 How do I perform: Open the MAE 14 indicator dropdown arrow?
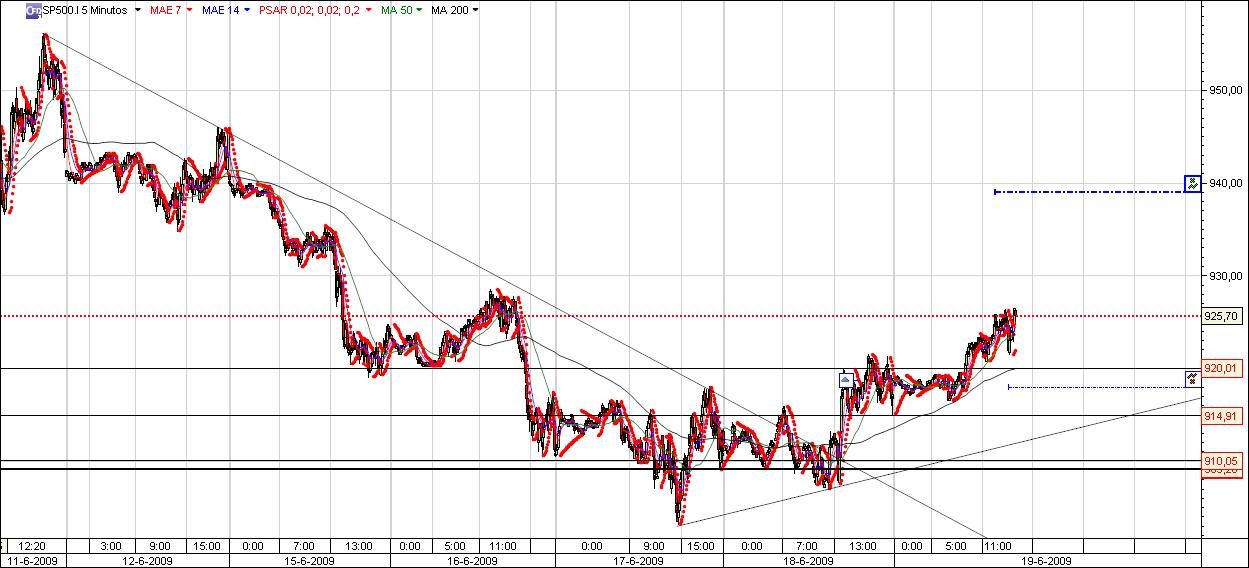coord(247,10)
